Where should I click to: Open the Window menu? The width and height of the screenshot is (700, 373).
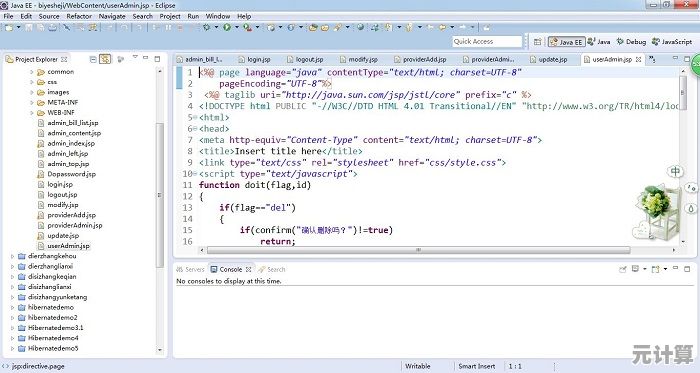tap(217, 16)
